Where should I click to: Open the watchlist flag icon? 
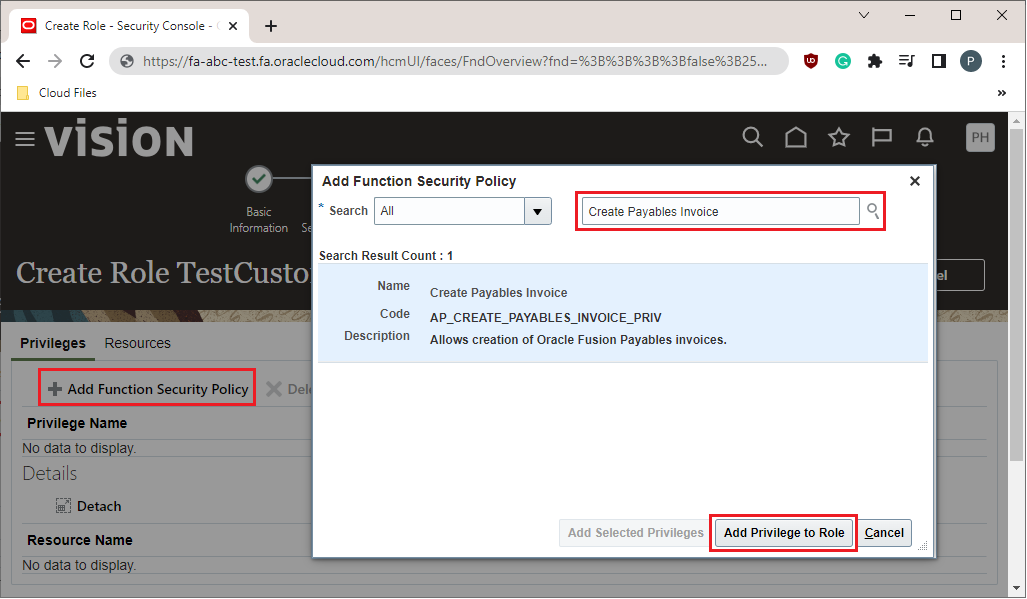(882, 137)
